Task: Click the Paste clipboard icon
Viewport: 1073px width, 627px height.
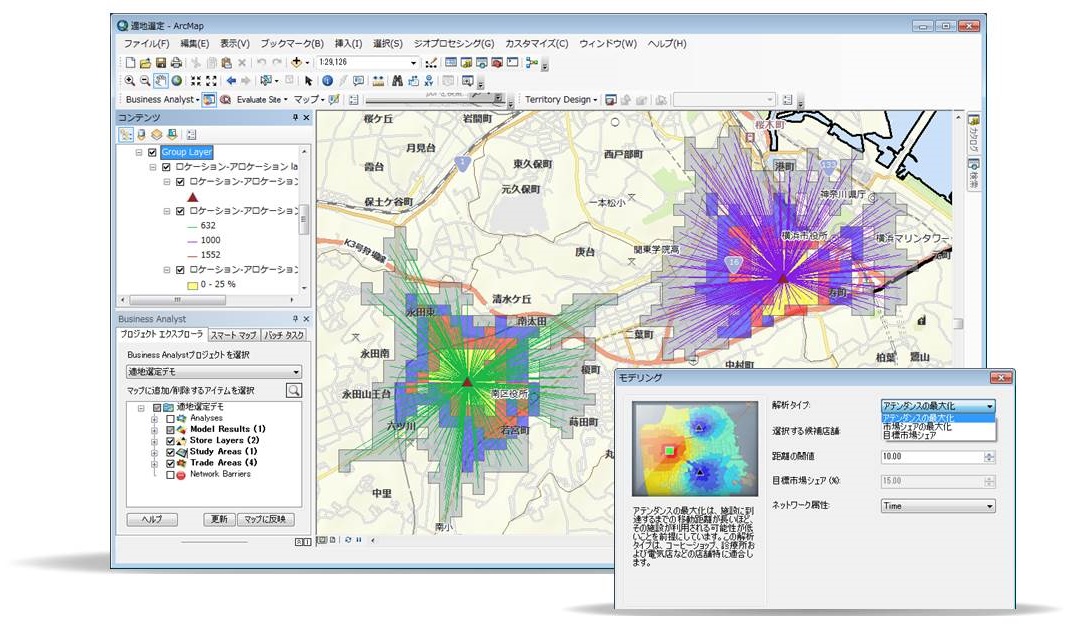Action: click(227, 62)
